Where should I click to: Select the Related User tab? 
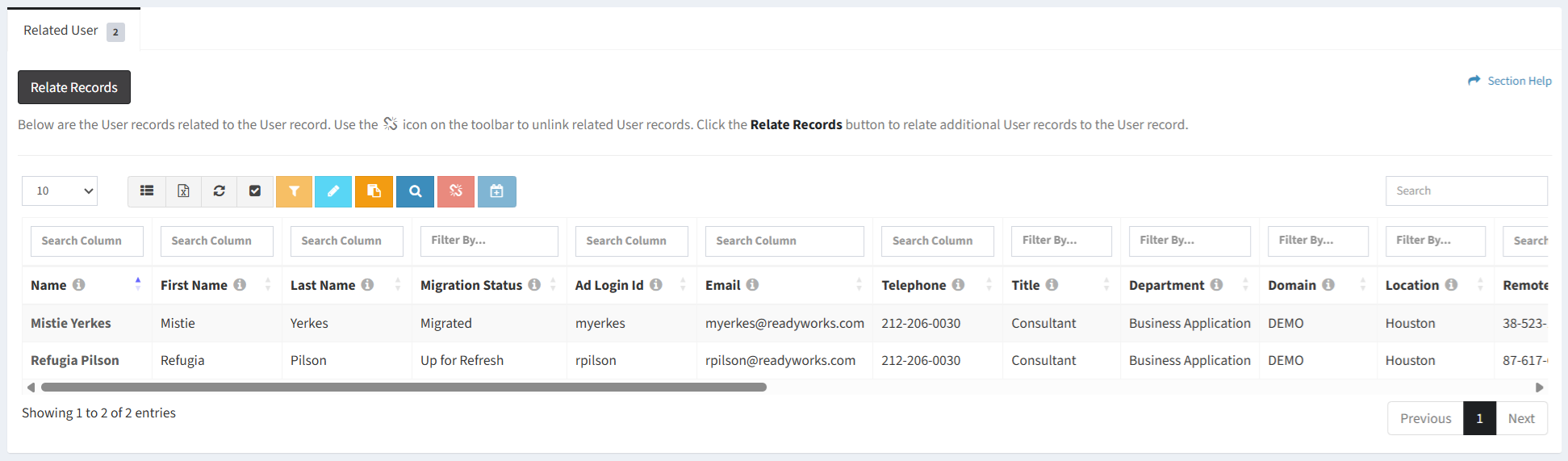pos(73,31)
